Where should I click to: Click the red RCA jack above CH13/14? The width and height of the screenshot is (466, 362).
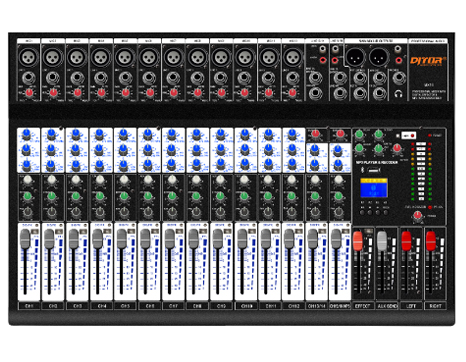click(323, 60)
